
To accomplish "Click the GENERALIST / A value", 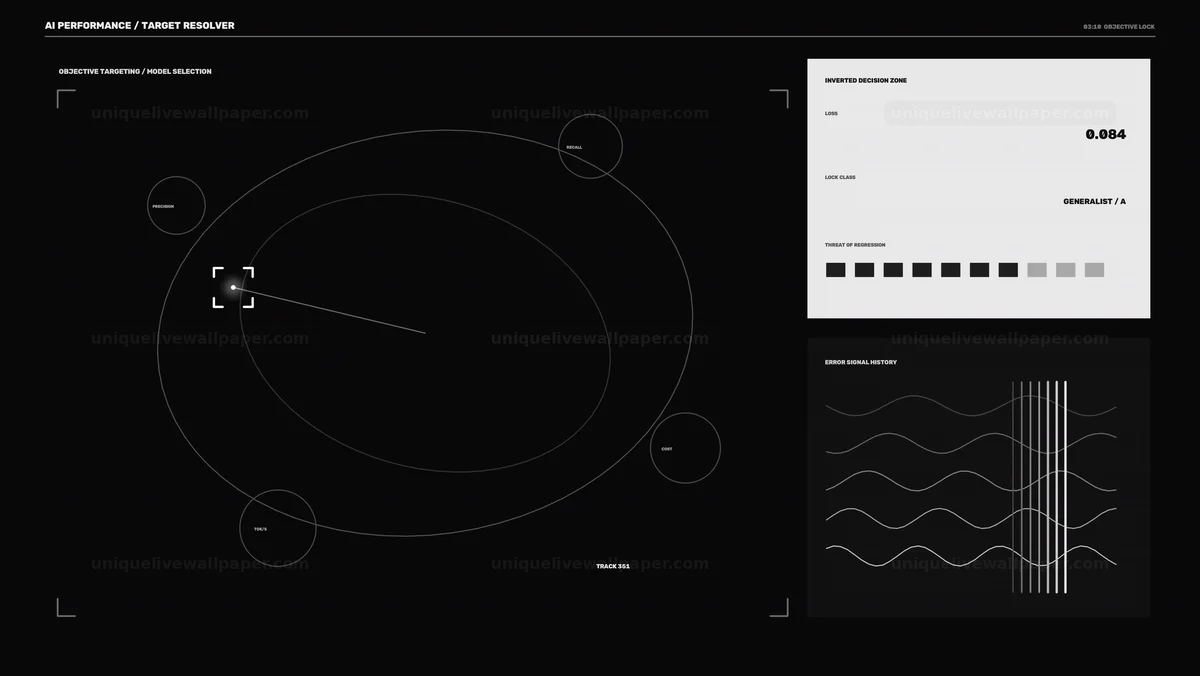I will 1094,201.
